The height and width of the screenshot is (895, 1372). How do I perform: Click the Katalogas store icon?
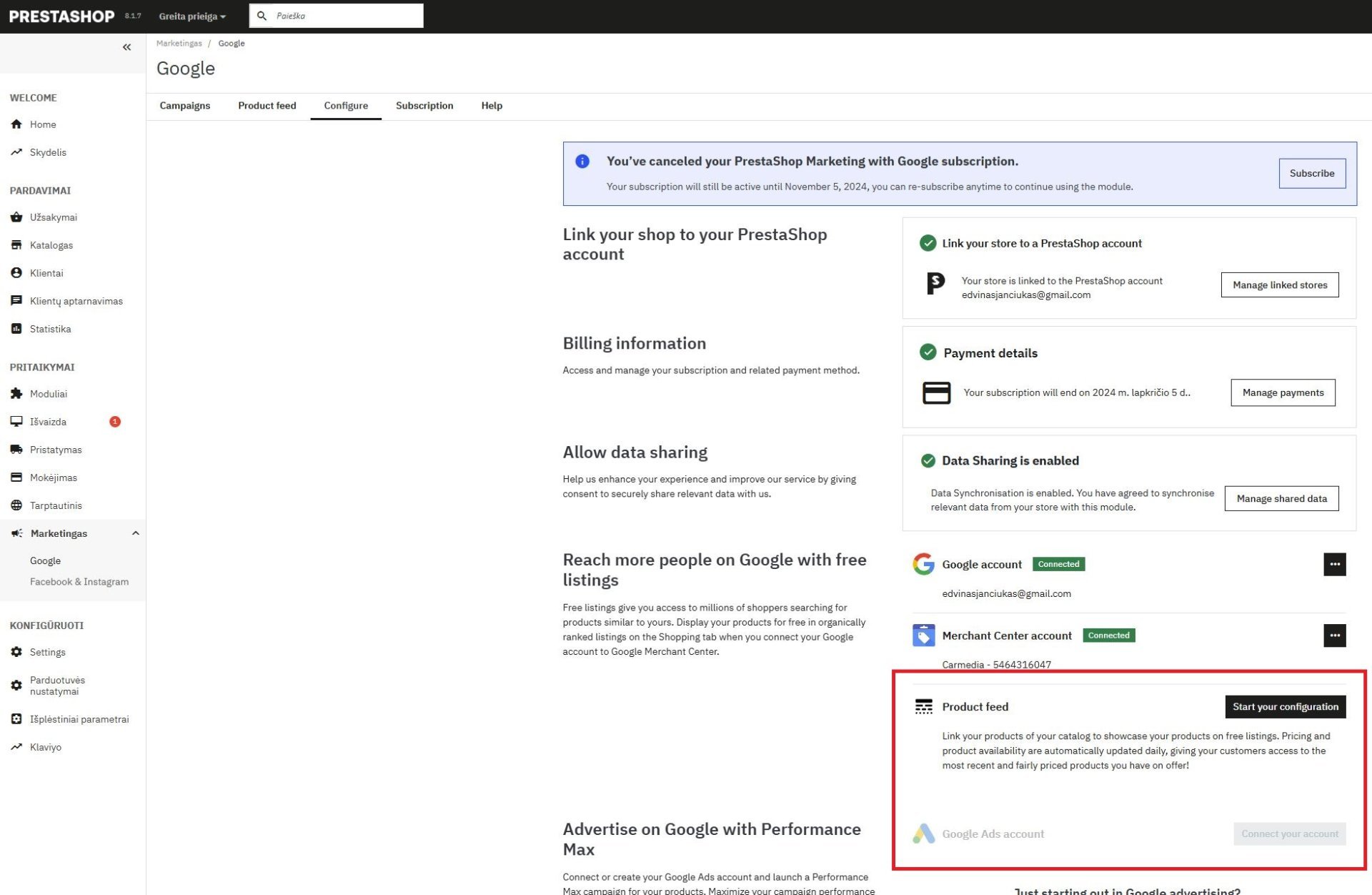16,245
